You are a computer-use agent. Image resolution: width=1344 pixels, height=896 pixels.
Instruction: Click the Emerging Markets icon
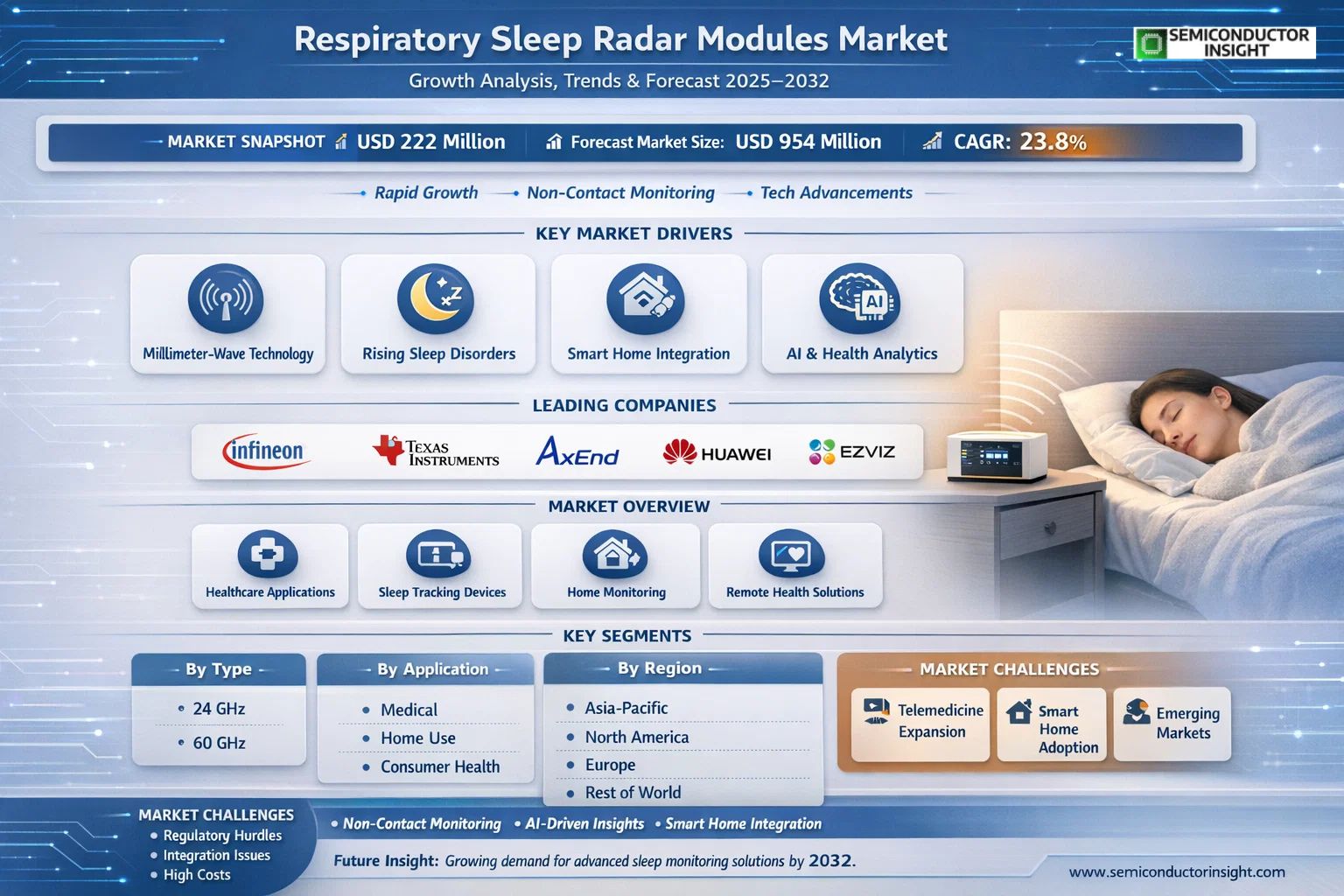coord(1136,711)
